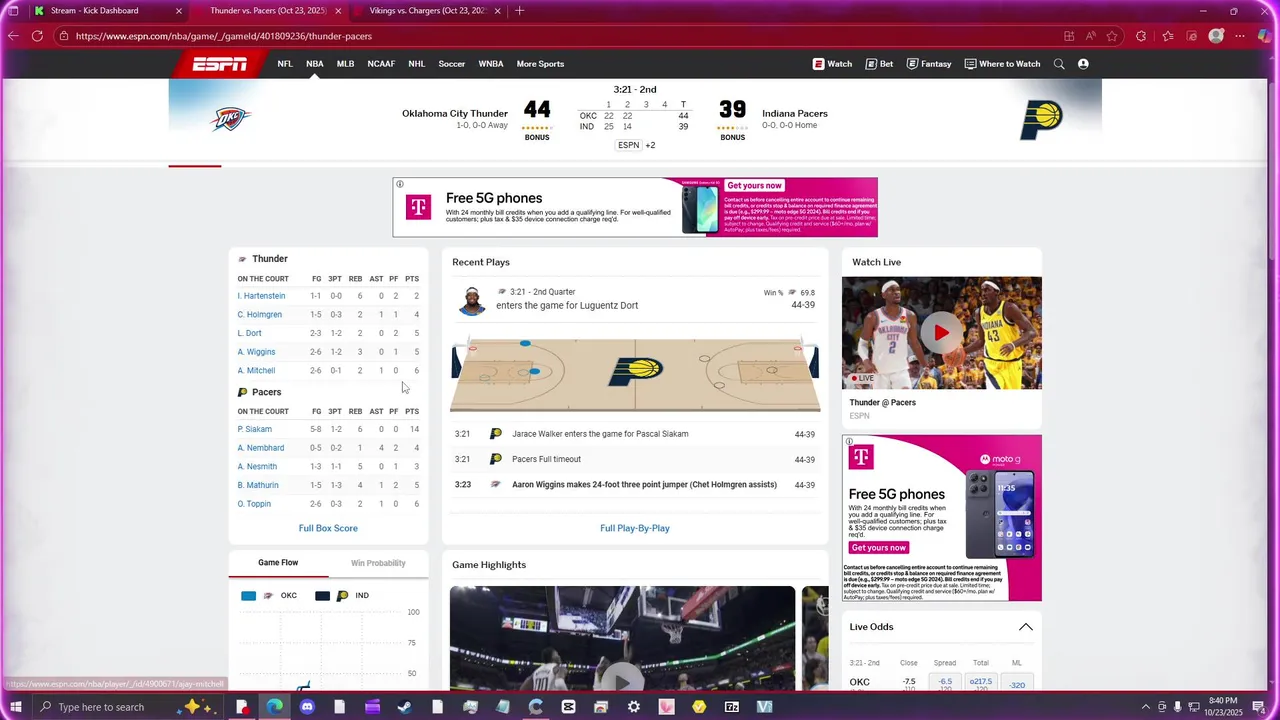Screen dimensions: 1280x720
Task: Open Edge settings and more menu
Action: [1240, 36]
